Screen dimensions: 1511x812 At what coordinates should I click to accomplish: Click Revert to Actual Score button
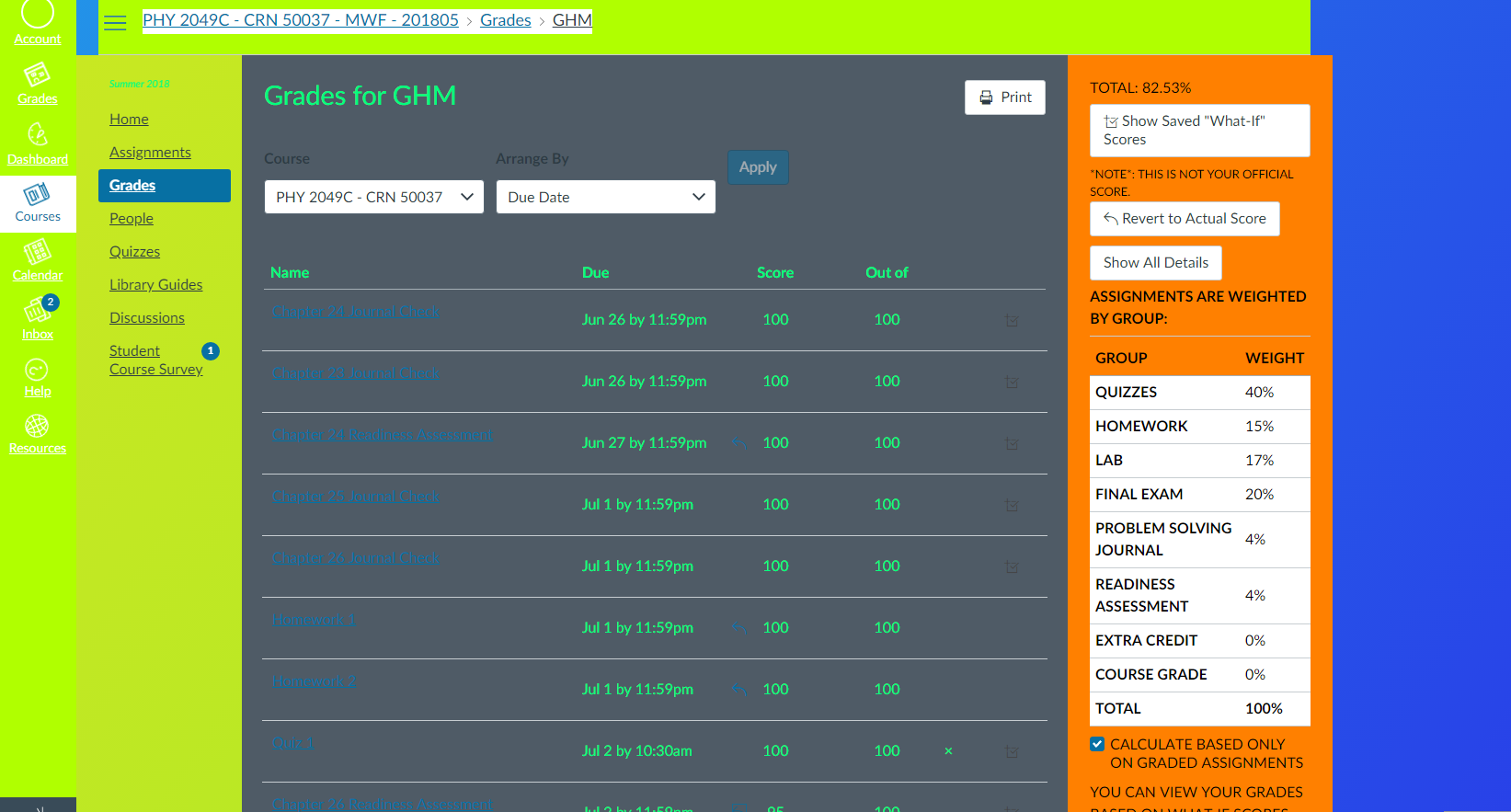click(1184, 219)
